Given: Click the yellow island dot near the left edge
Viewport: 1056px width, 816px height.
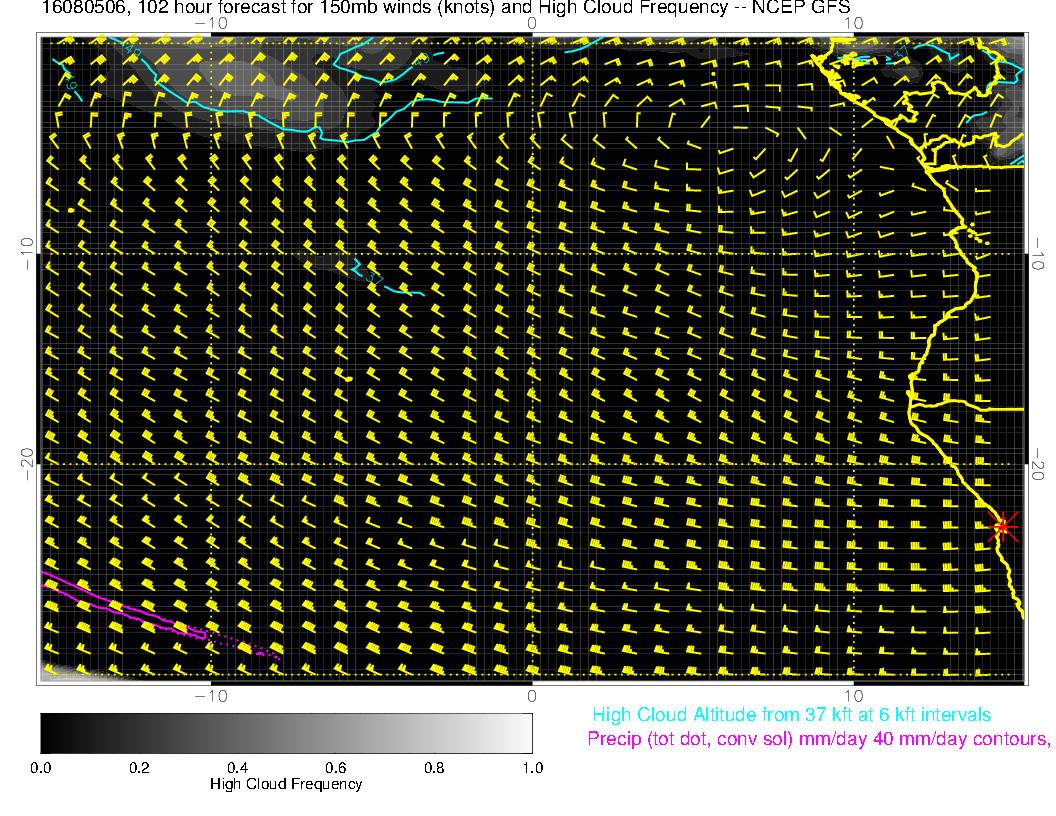Looking at the screenshot, I should tap(70, 210).
